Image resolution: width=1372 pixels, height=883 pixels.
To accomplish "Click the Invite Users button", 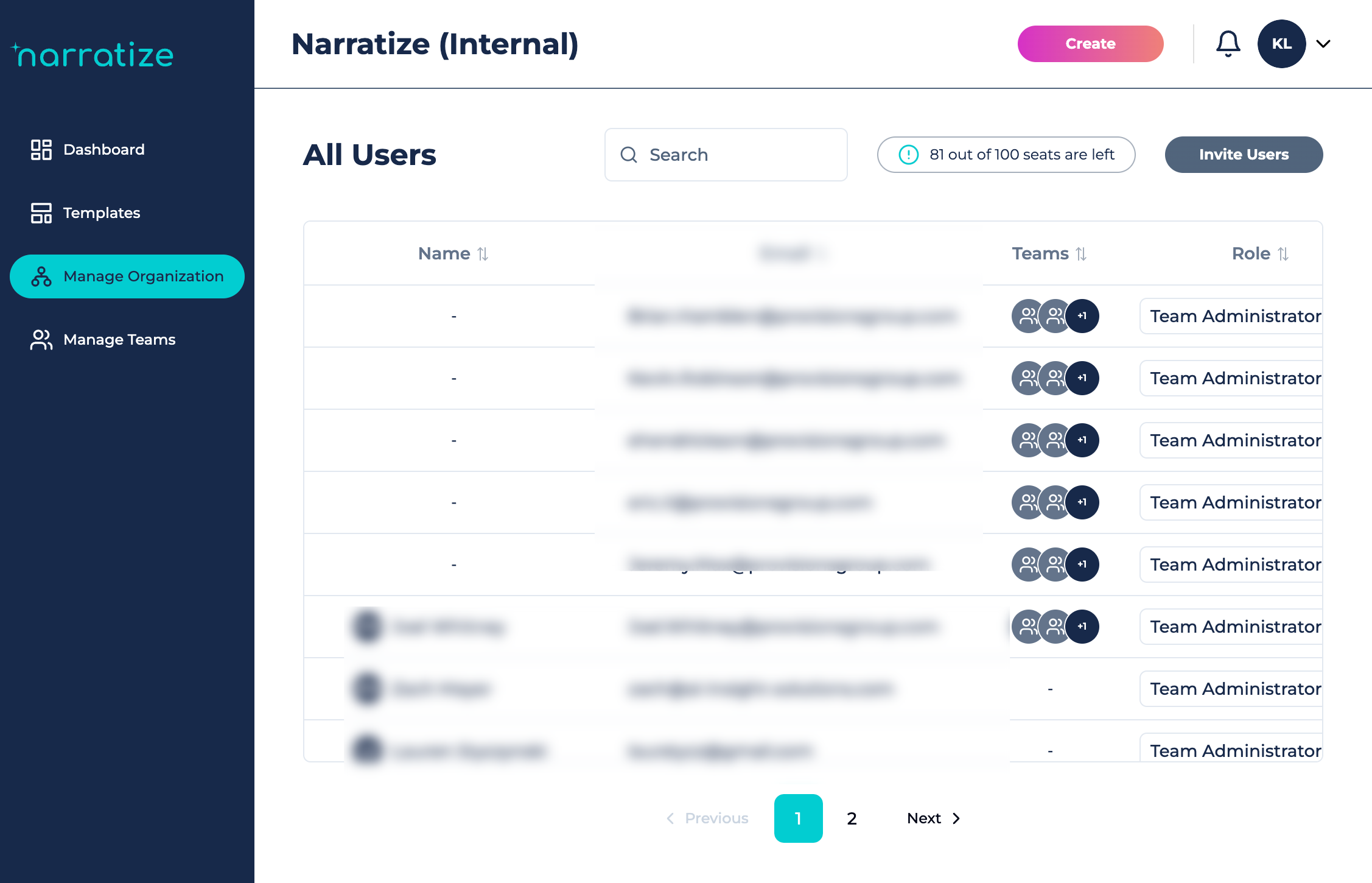I will click(x=1243, y=155).
